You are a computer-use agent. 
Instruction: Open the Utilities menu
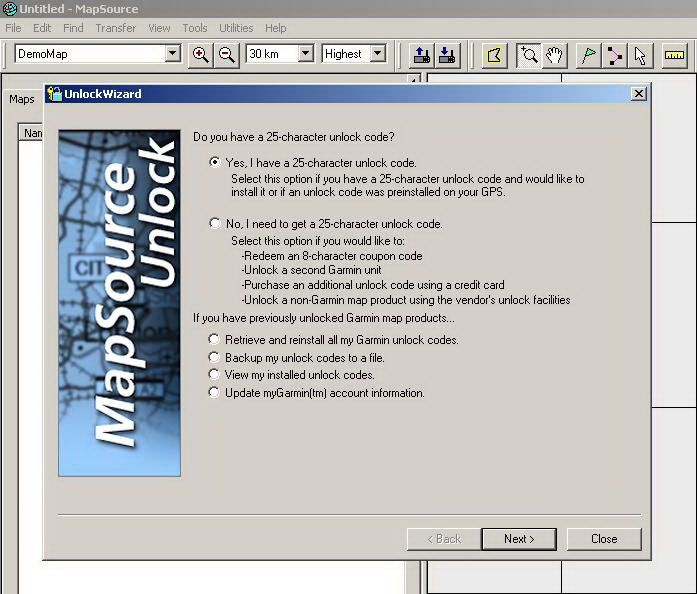[236, 28]
